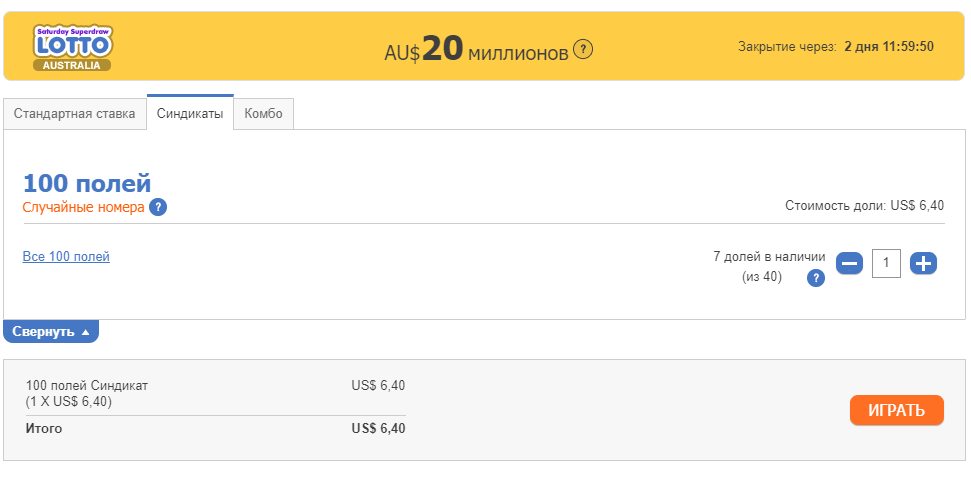Click the Итого total row
The width and height of the screenshot is (971, 478).
[216, 428]
